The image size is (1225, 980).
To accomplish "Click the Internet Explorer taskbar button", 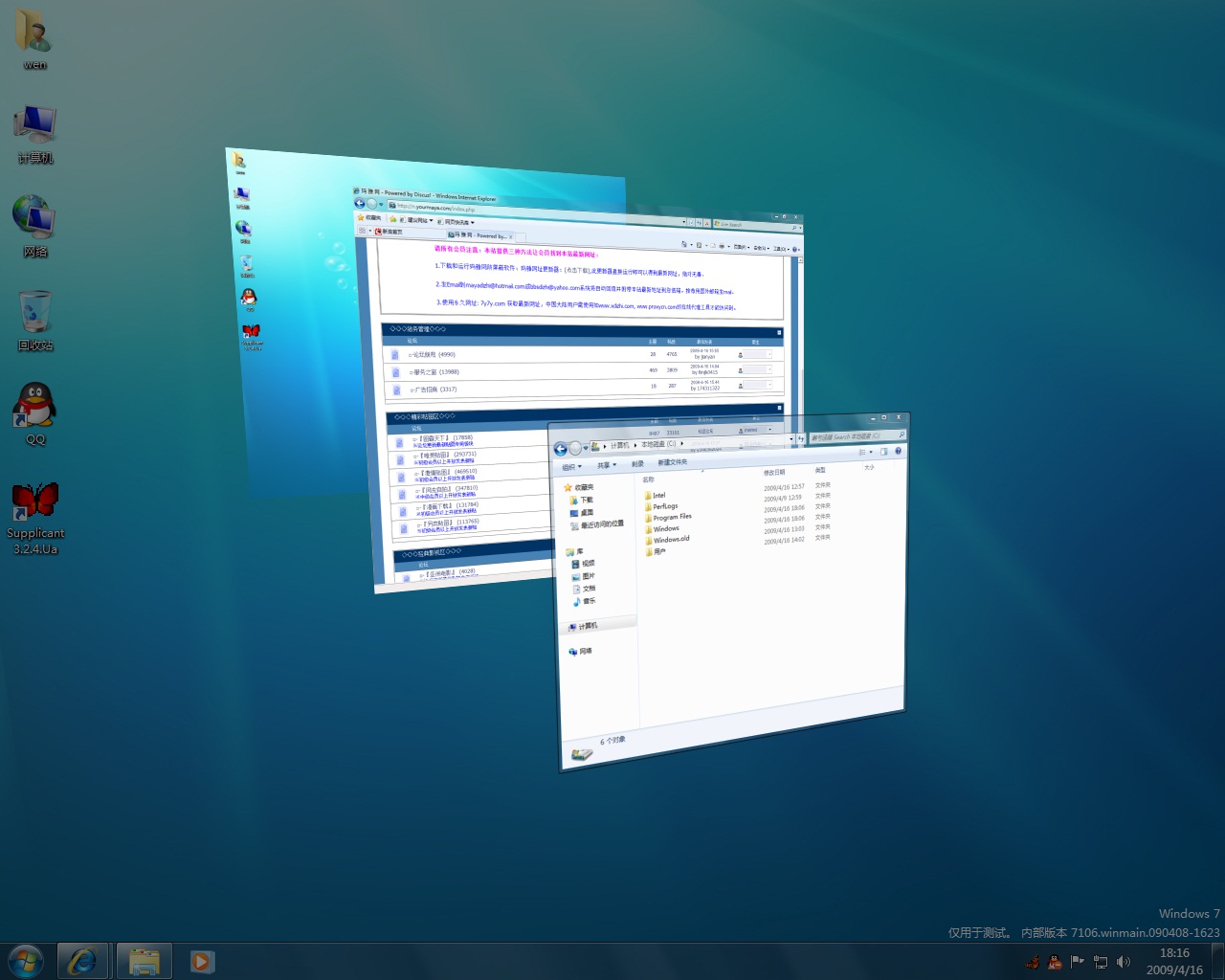I will click(82, 961).
